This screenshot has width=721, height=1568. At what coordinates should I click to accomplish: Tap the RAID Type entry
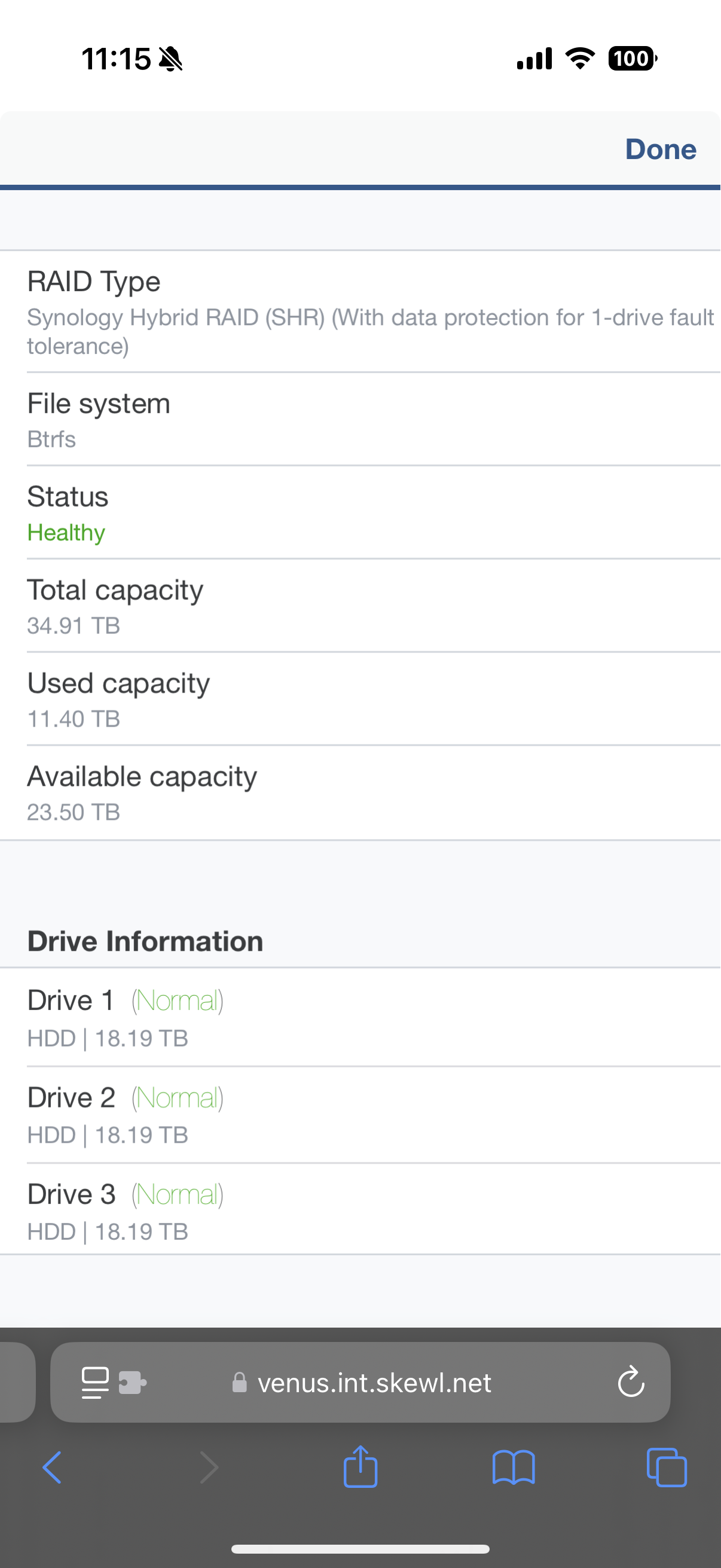[x=360, y=312]
